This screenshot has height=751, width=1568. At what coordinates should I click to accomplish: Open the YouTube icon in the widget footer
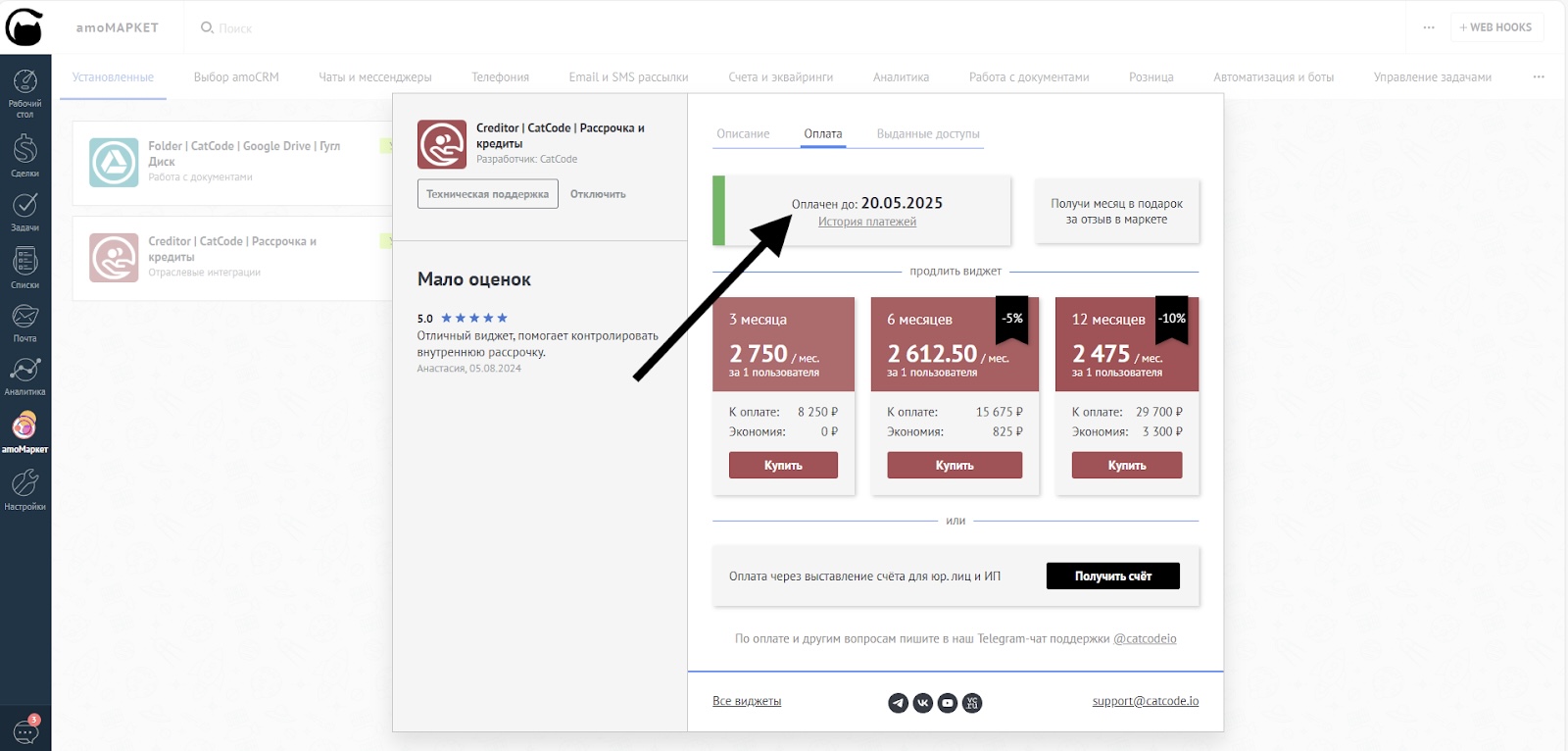tap(947, 703)
